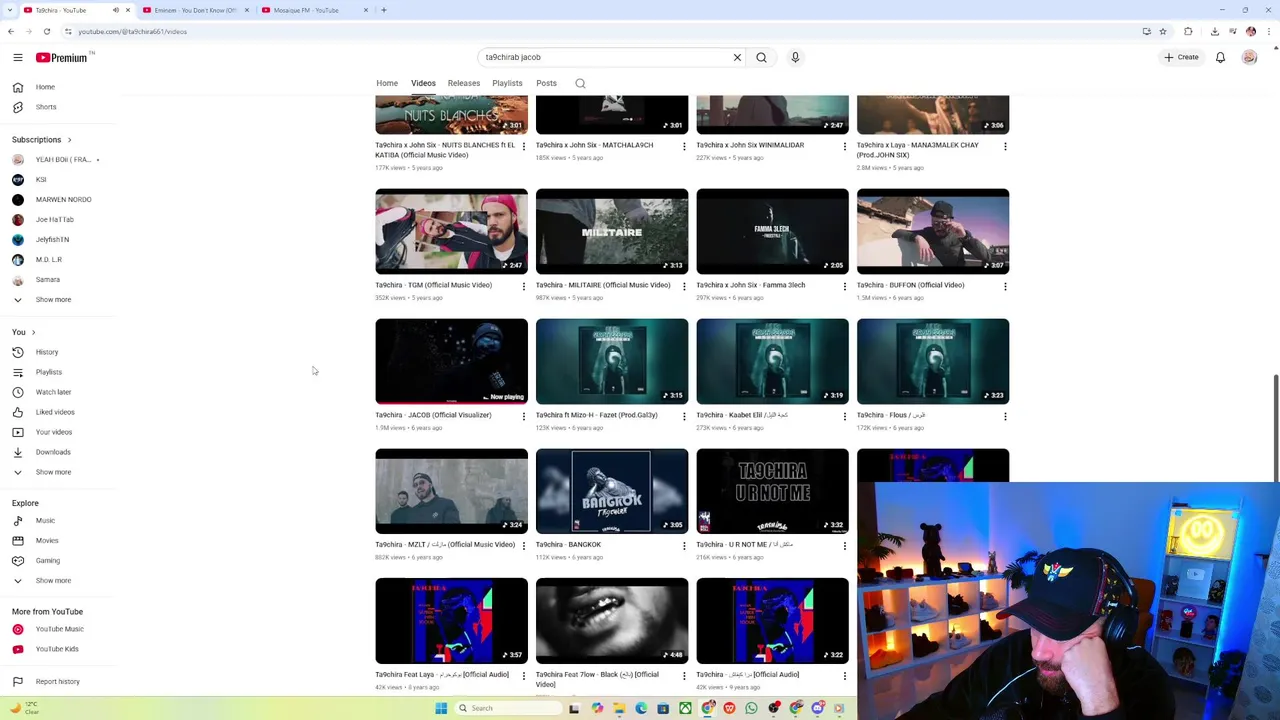
Task: Open the Chrome three-dot menu
Action: coord(1268,31)
